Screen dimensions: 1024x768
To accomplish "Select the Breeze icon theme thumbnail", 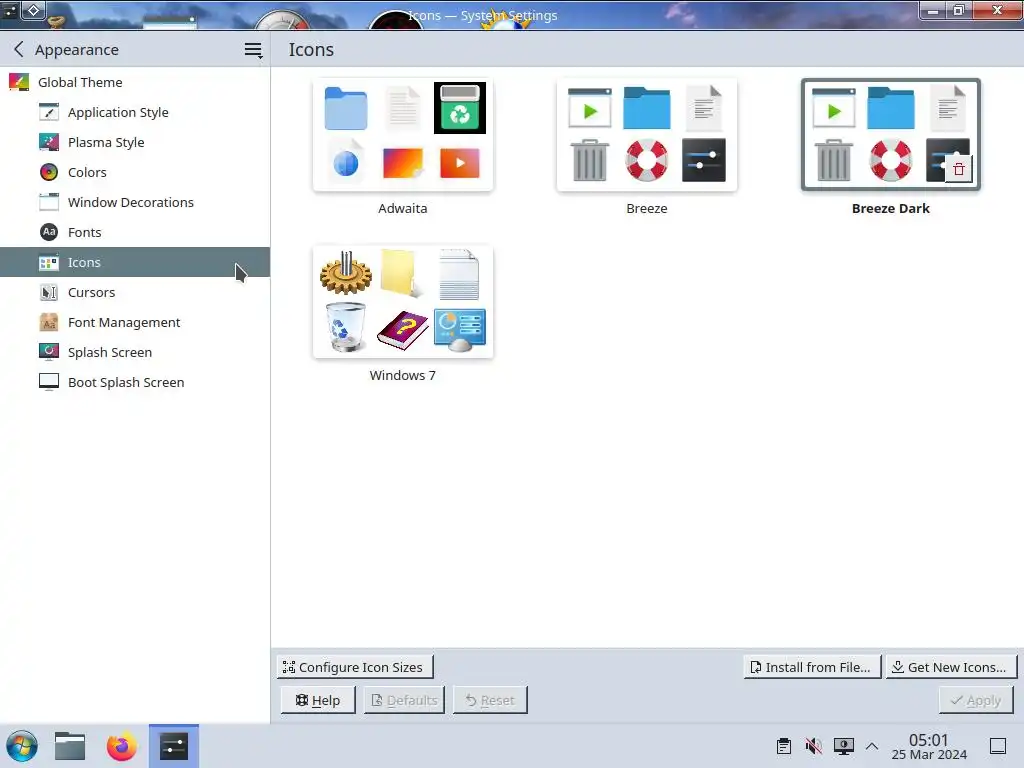I will (647, 135).
